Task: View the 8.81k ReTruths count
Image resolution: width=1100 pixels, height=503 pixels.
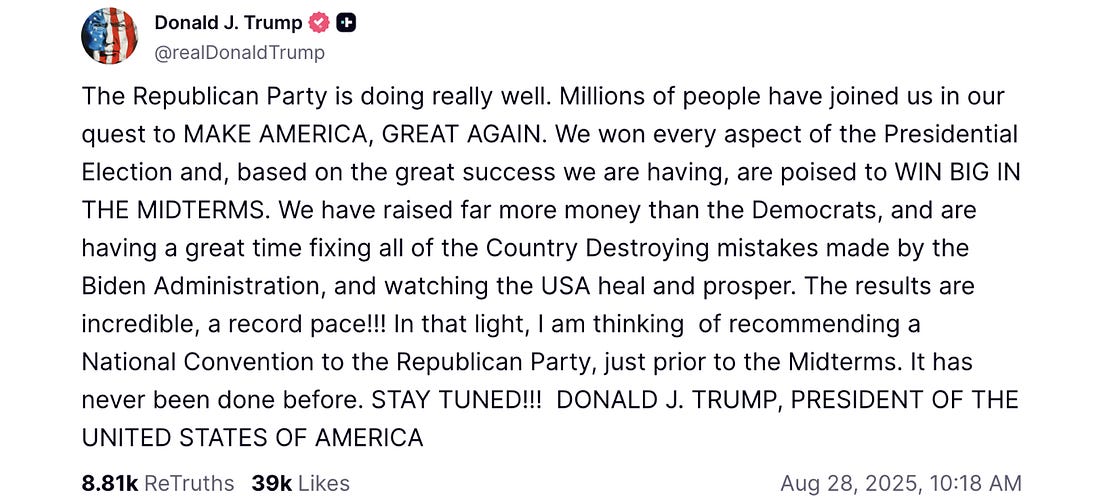Action: coord(110,483)
